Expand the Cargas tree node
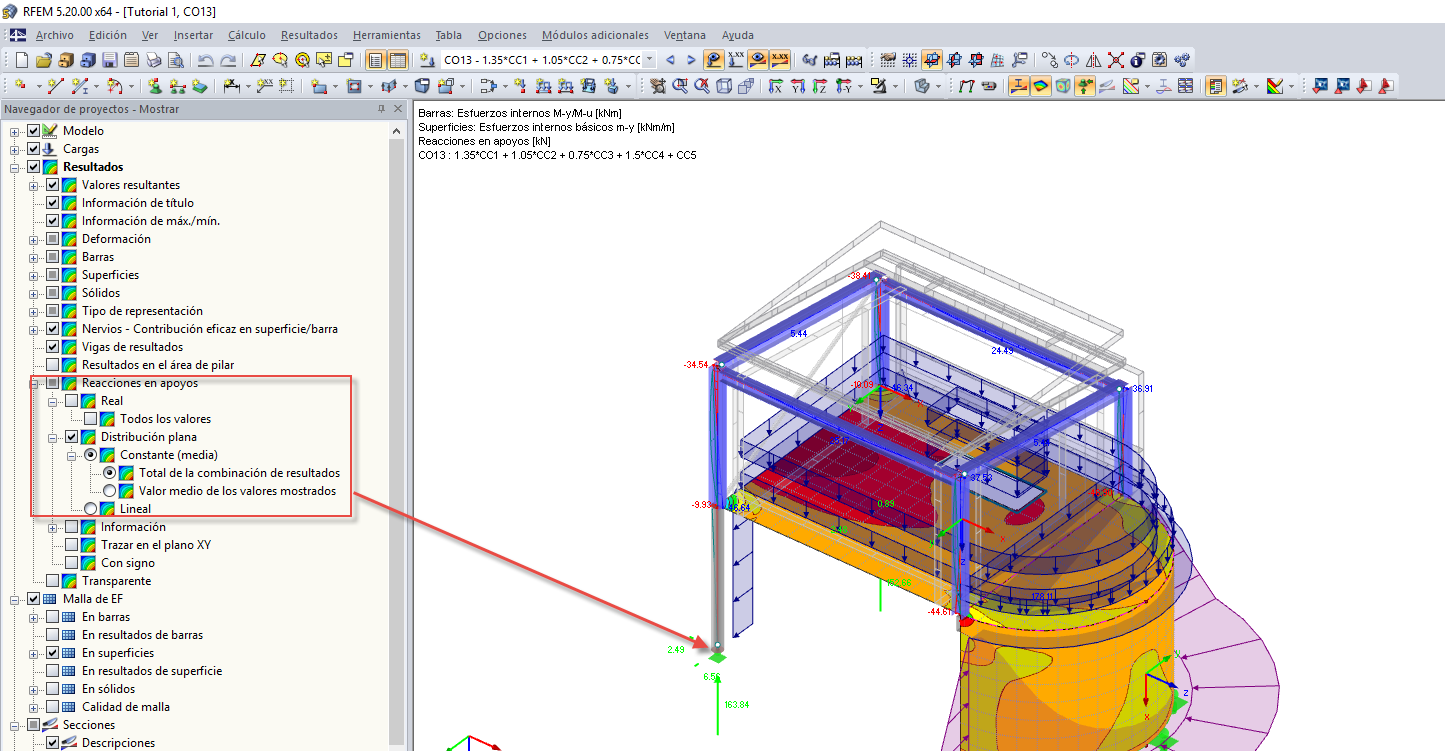The height and width of the screenshot is (751, 1445). 15,149
